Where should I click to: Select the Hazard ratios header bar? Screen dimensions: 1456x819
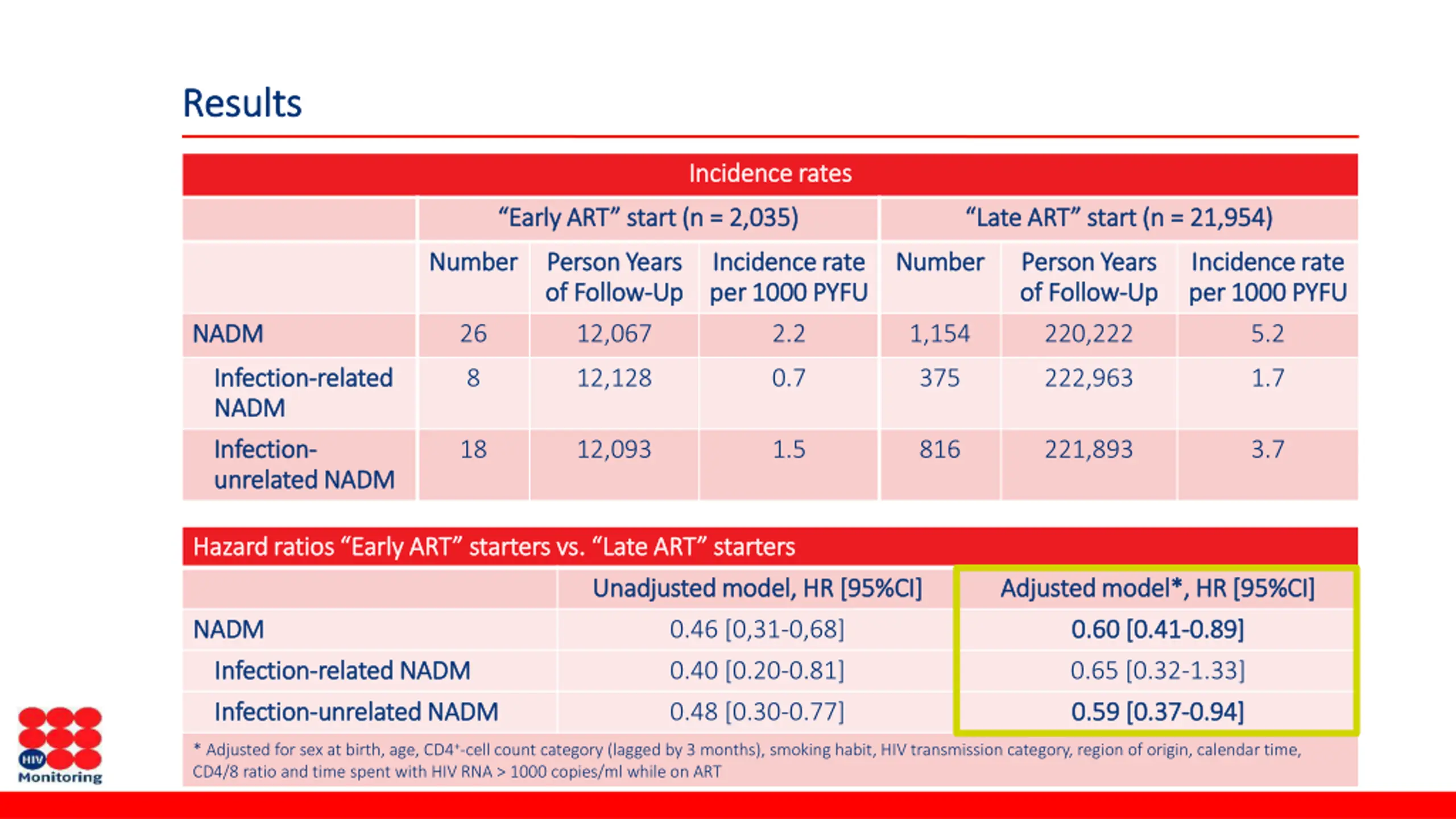coord(494,547)
